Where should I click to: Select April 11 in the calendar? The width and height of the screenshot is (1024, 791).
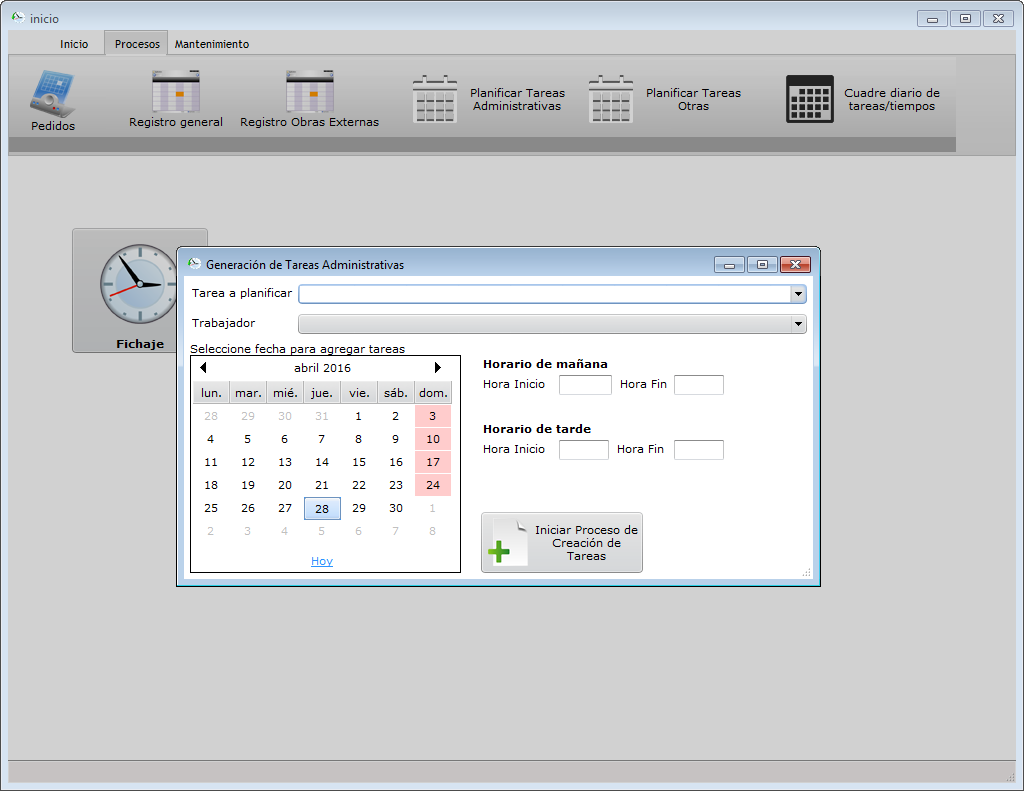(x=211, y=462)
